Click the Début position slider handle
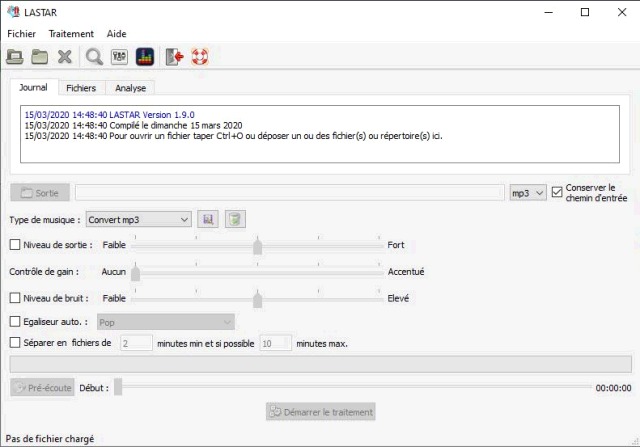The height and width of the screenshot is (447, 640). 118,387
